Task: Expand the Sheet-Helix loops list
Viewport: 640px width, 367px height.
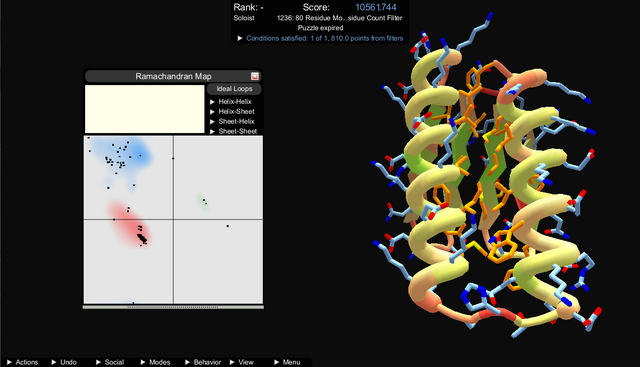Action: [232, 121]
